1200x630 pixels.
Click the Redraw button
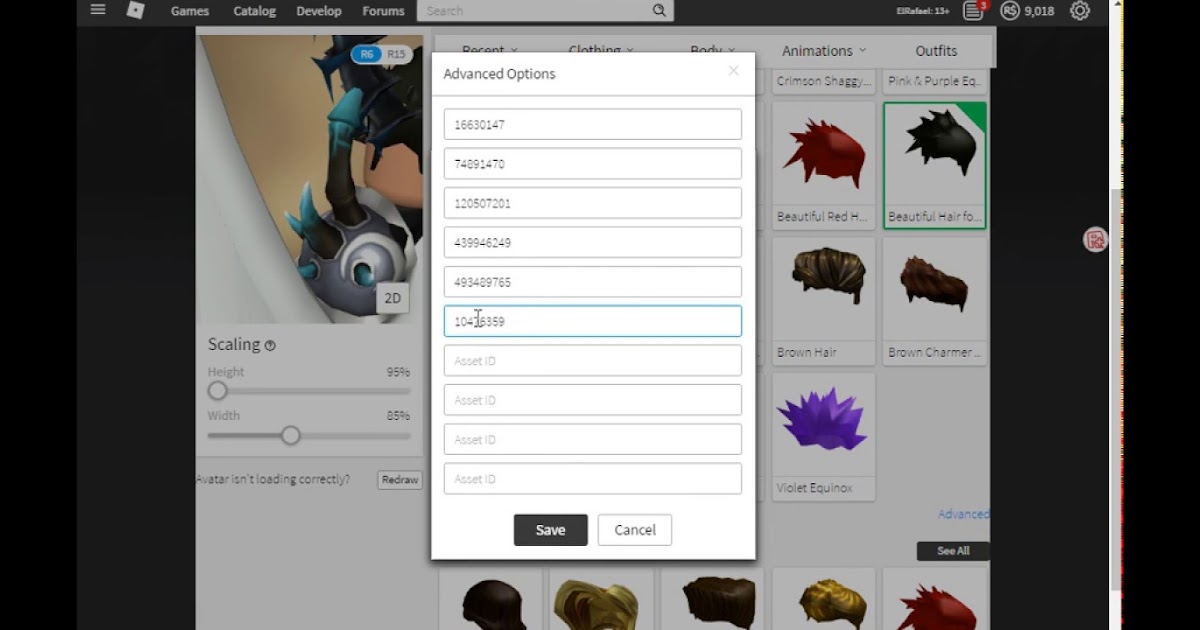point(399,480)
